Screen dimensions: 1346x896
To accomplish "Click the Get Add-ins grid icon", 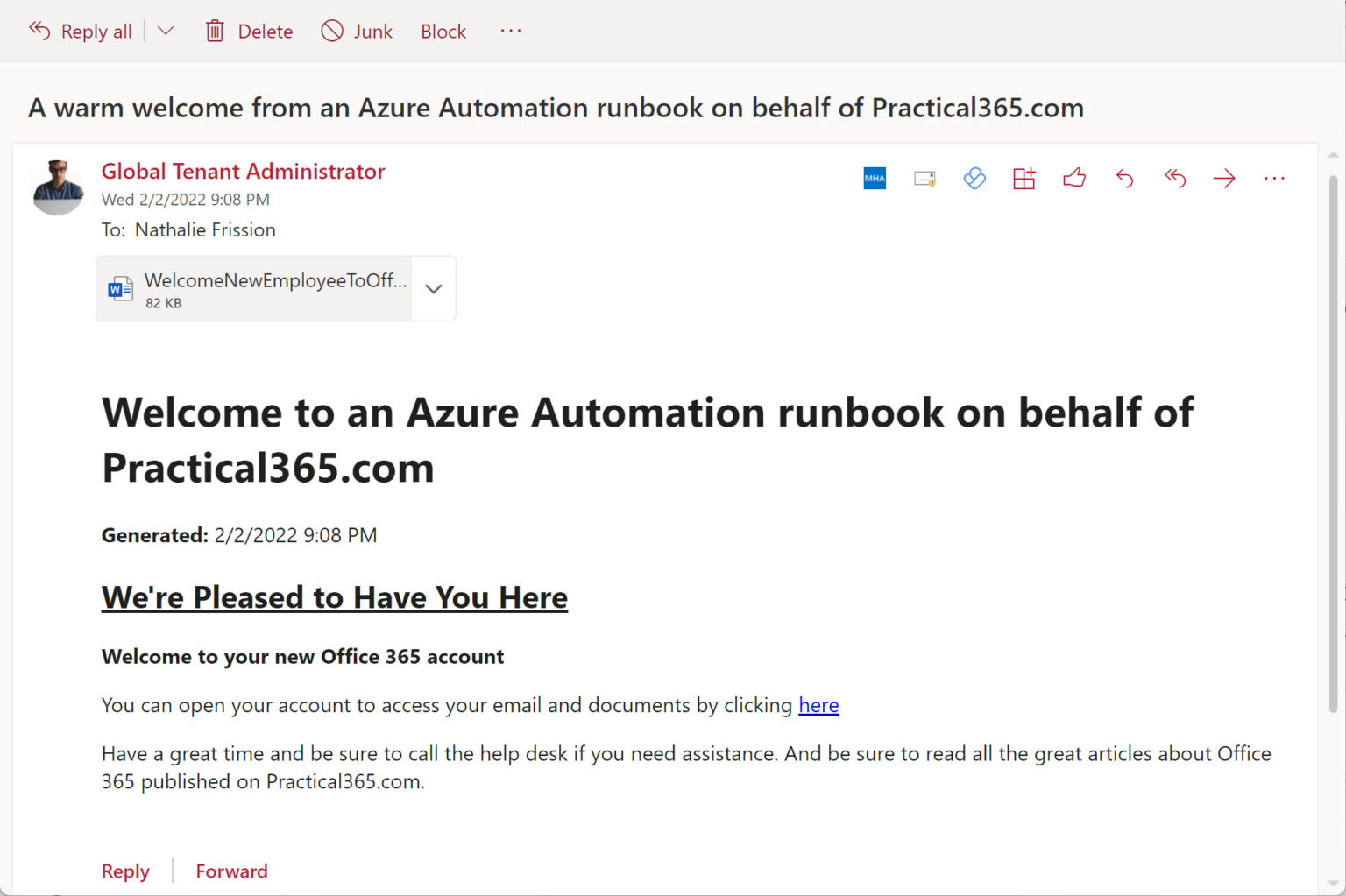I will [1024, 179].
